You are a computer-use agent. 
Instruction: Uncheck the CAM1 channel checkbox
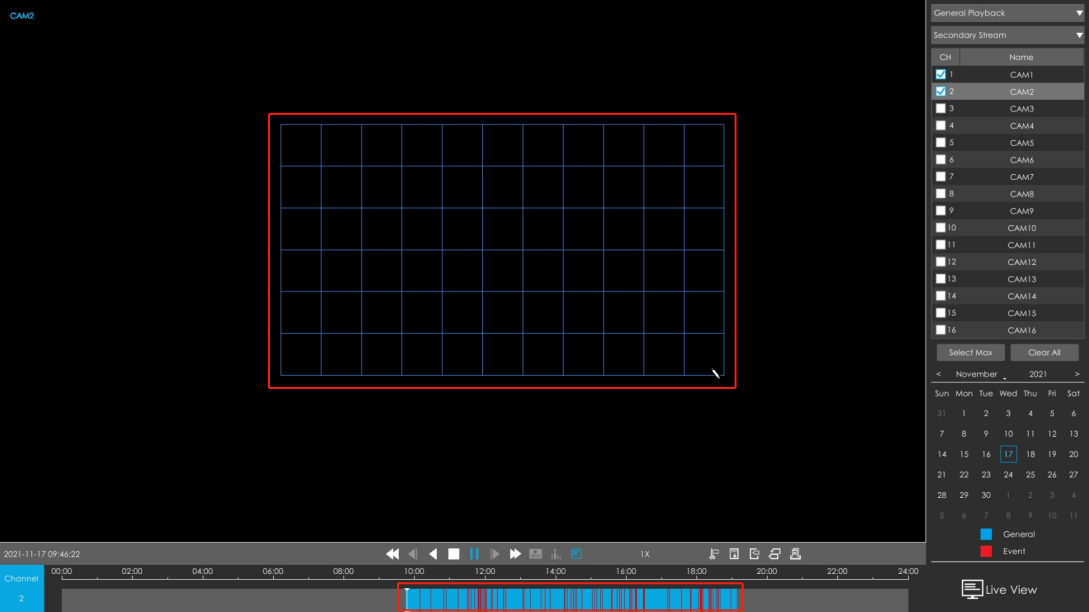(940, 74)
